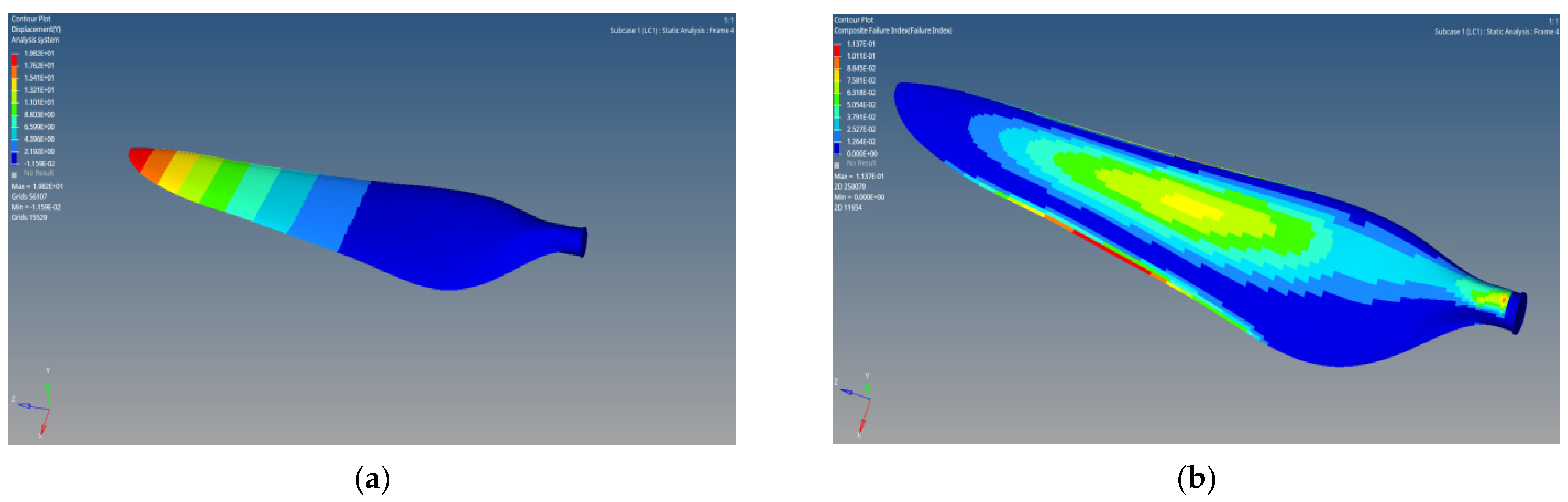Click Max = 1.982E+01 label in left plot
Screen dimensions: 1568x502
click(x=37, y=186)
